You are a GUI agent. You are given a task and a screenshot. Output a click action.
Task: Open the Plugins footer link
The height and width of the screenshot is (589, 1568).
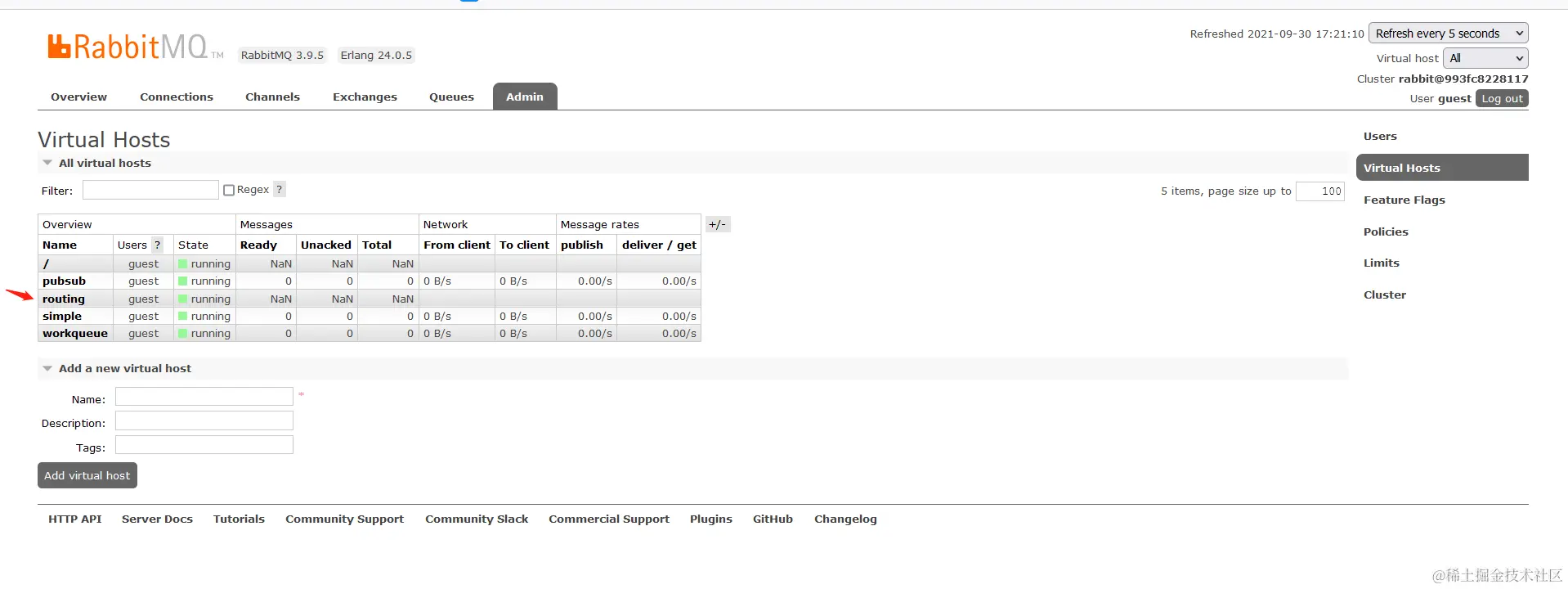711,519
